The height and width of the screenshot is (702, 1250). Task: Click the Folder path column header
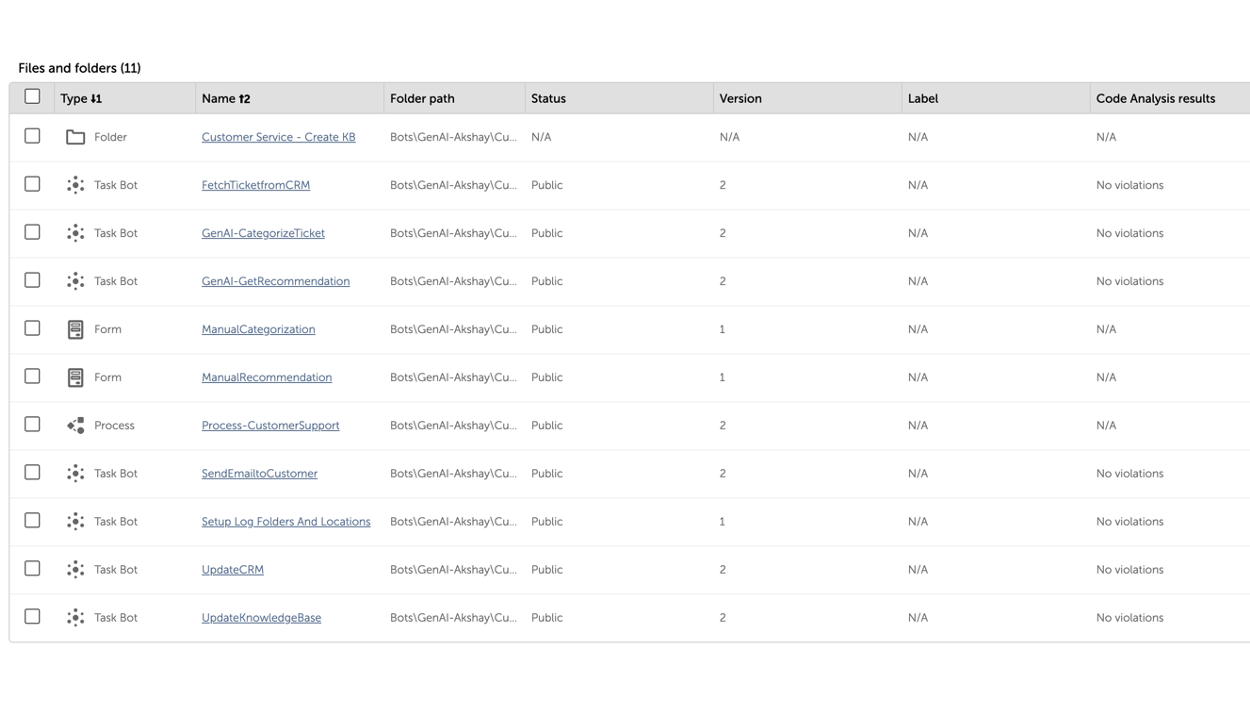pos(422,99)
